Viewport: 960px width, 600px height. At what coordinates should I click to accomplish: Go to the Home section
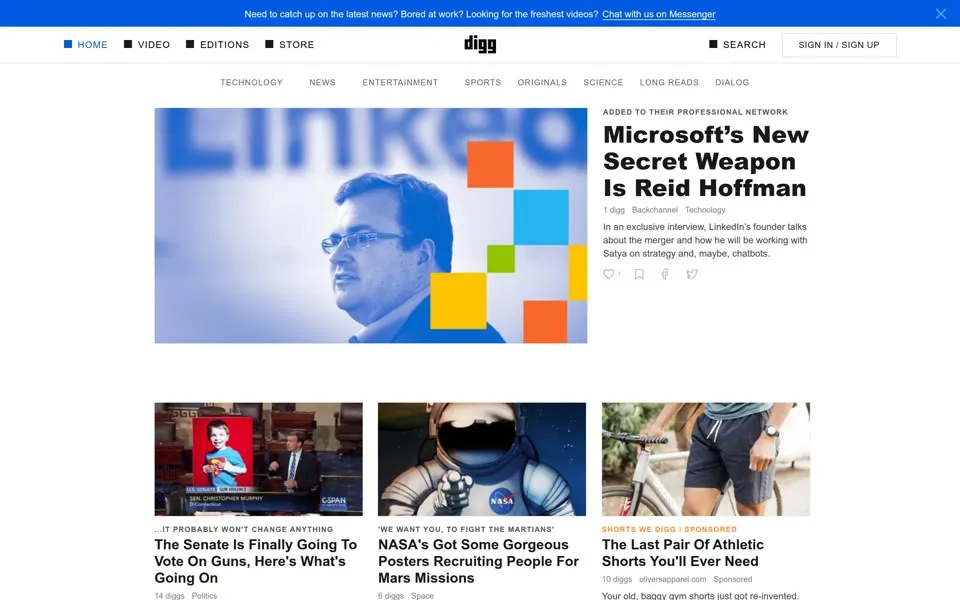[86, 45]
